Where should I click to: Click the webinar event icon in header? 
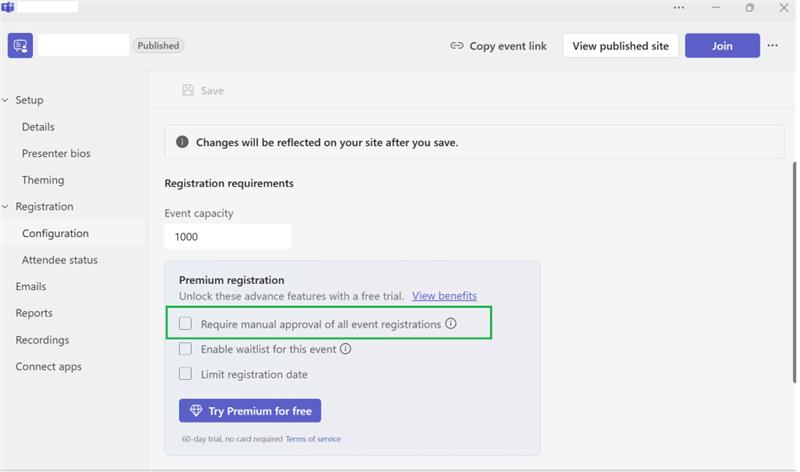point(20,45)
